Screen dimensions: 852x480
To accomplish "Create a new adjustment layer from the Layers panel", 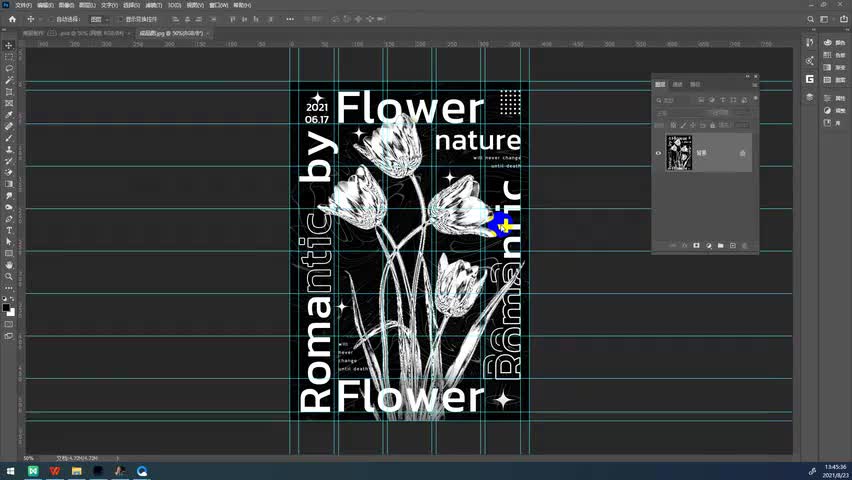I will point(709,246).
